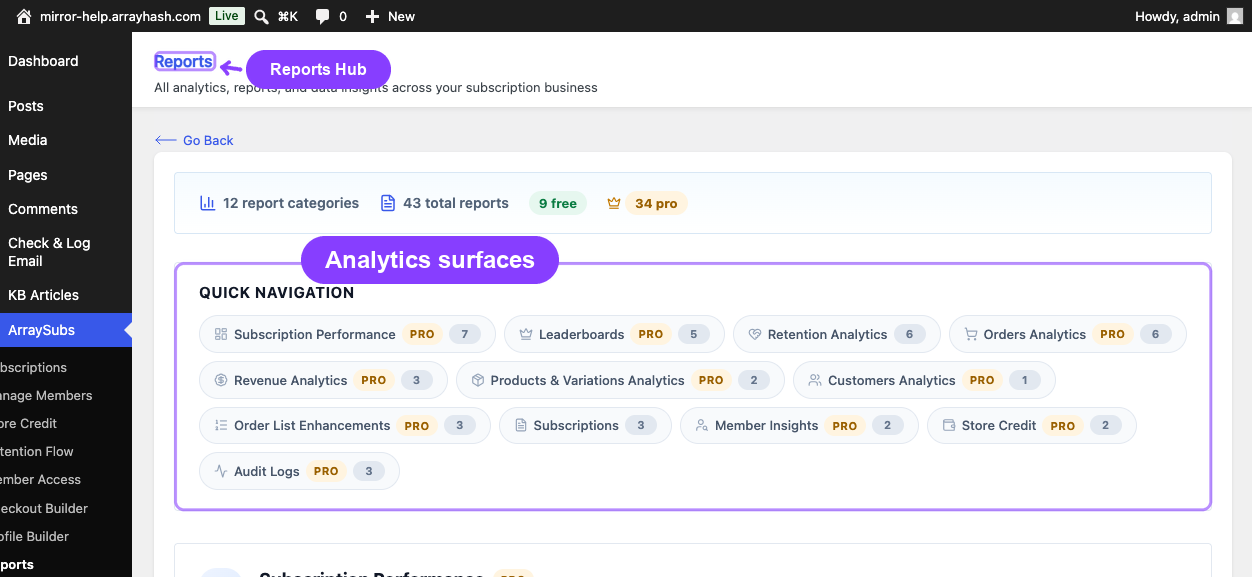The height and width of the screenshot is (577, 1252).
Task: Jump to Revenue Analytics reports
Action: click(x=323, y=380)
